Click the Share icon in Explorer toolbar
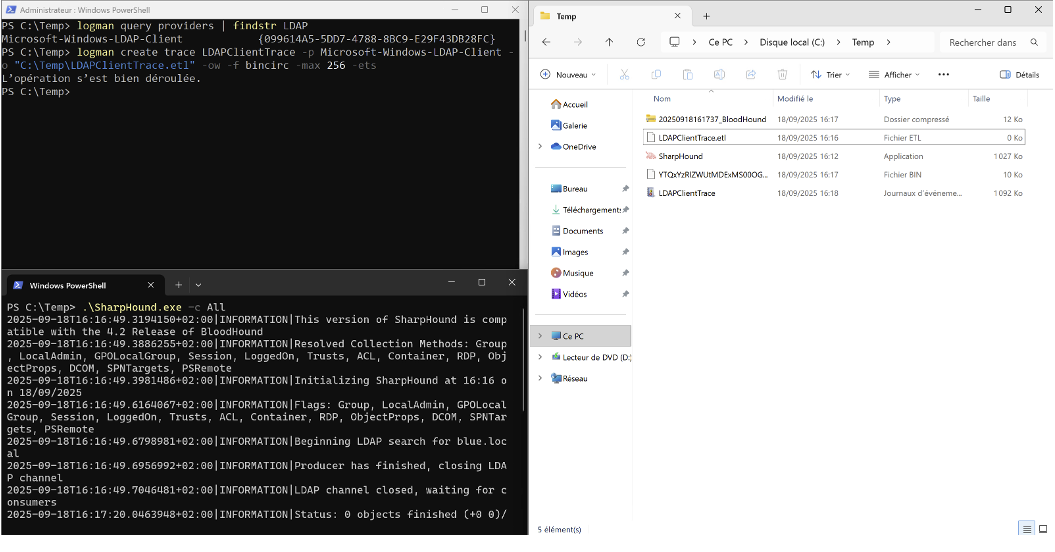The image size is (1055, 552). (x=751, y=75)
